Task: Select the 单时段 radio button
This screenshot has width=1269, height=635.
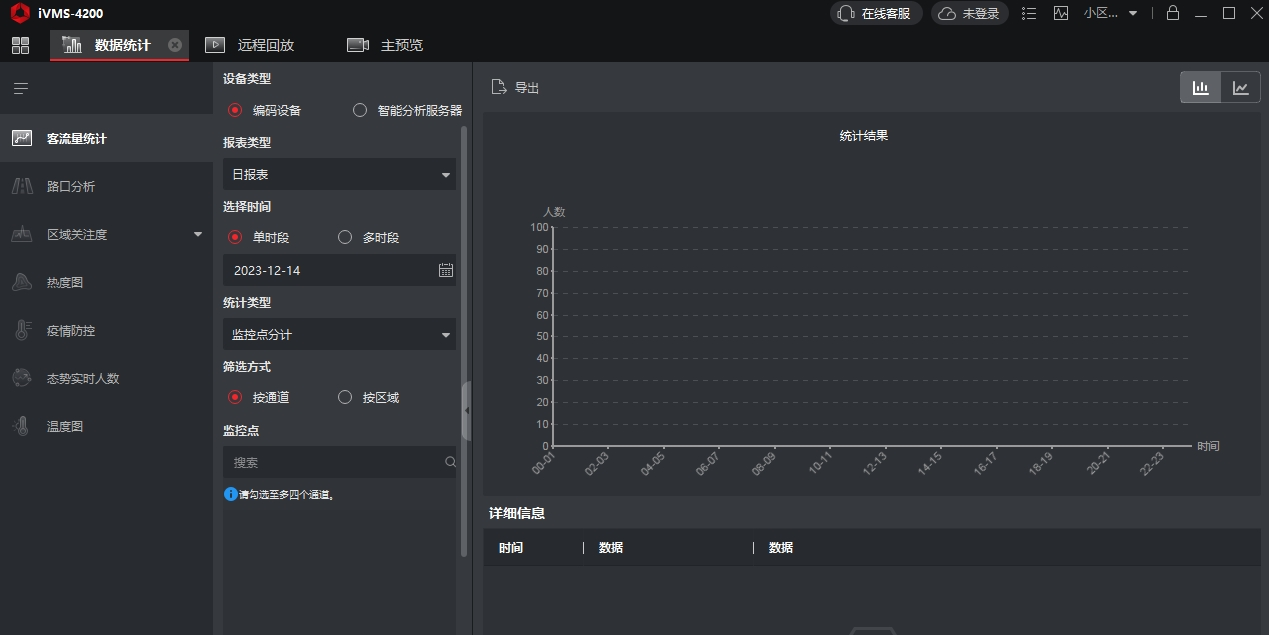Action: coord(235,237)
